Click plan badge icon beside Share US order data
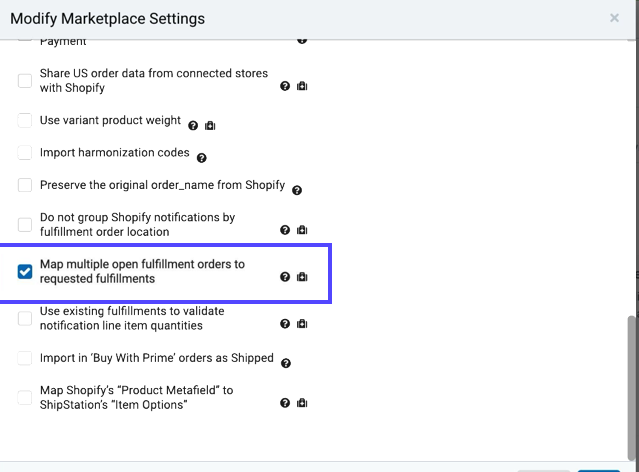 (302, 86)
